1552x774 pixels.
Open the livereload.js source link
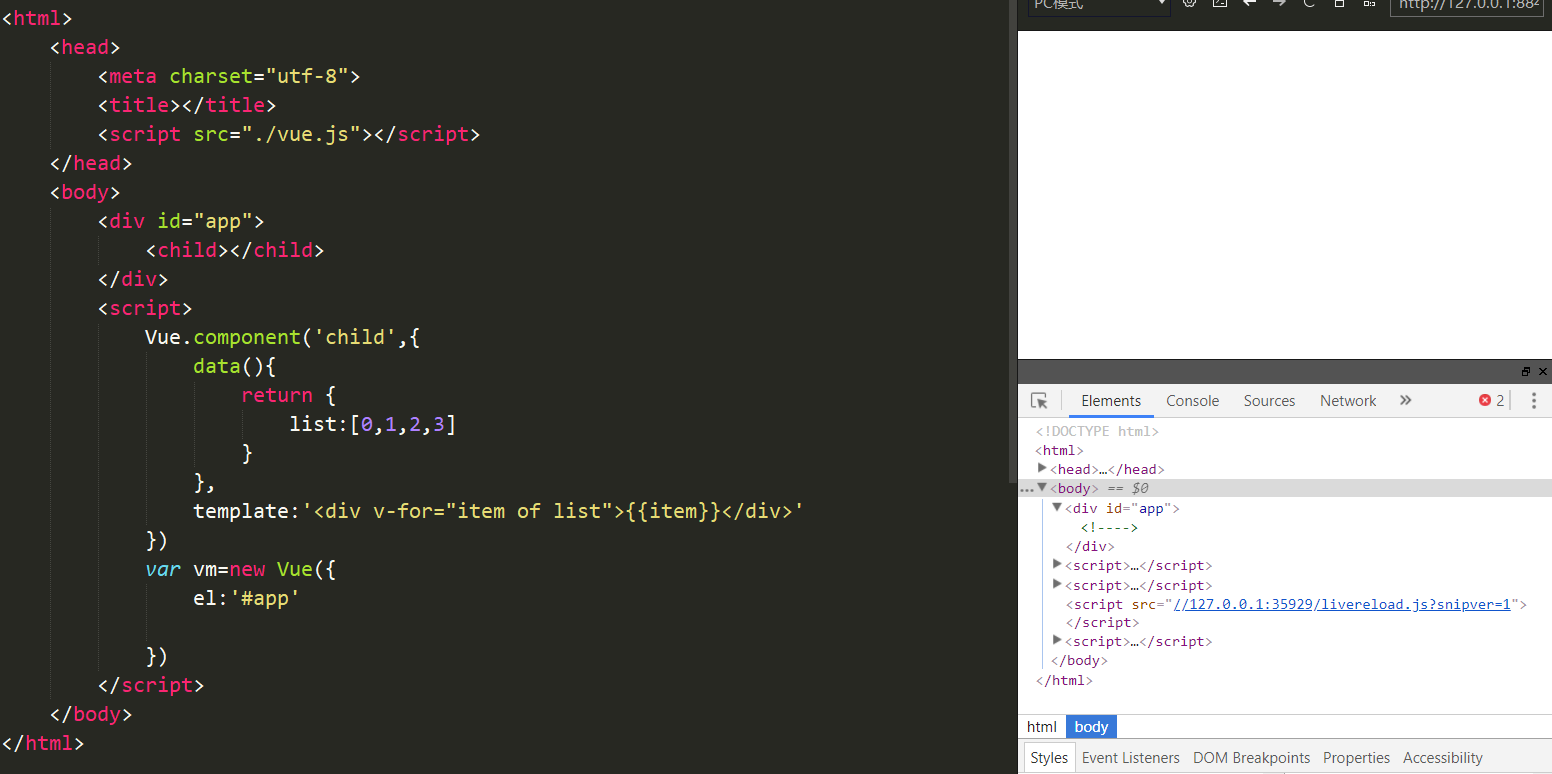1341,604
